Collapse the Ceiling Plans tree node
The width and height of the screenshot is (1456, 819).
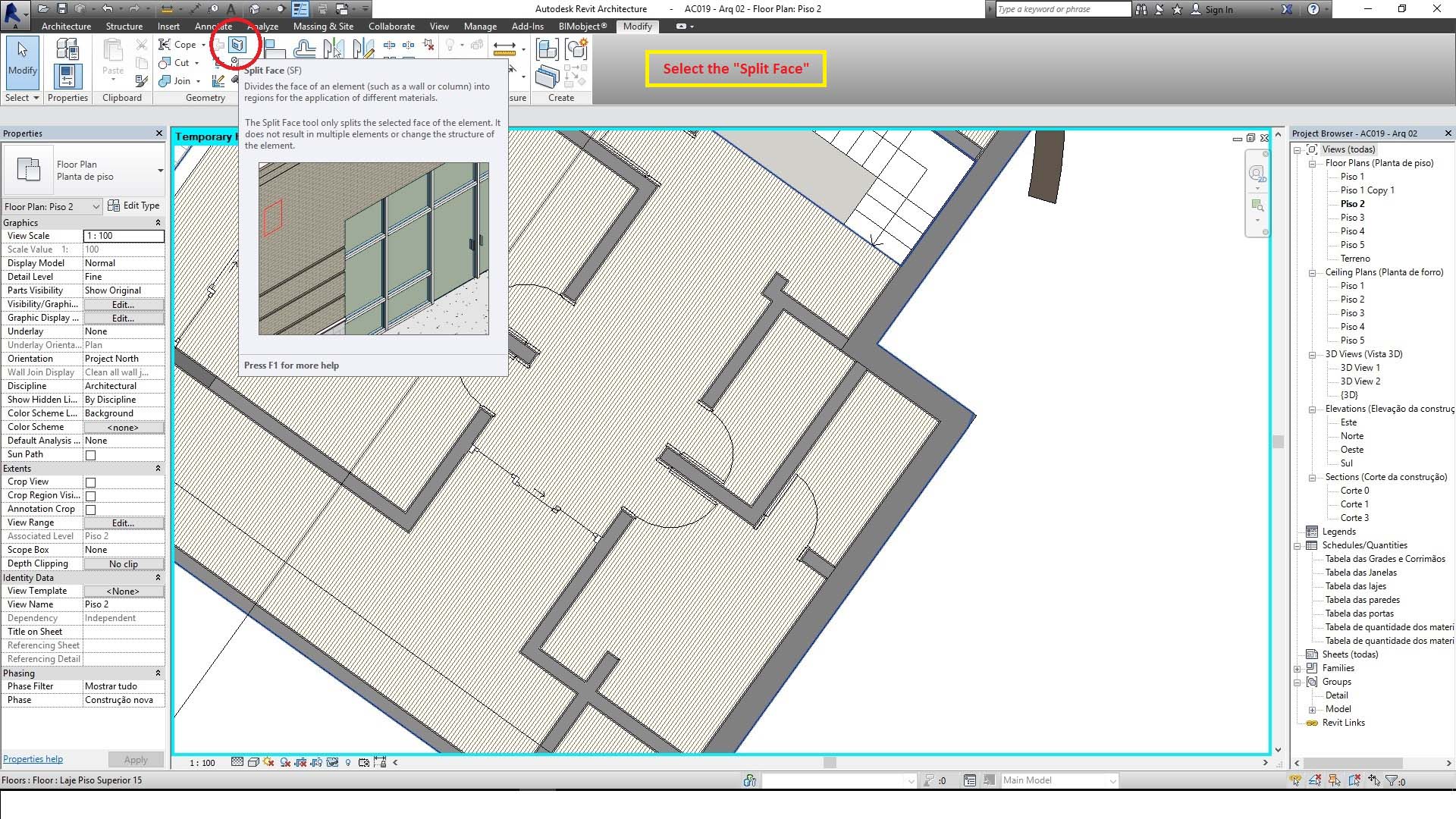[x=1312, y=273]
